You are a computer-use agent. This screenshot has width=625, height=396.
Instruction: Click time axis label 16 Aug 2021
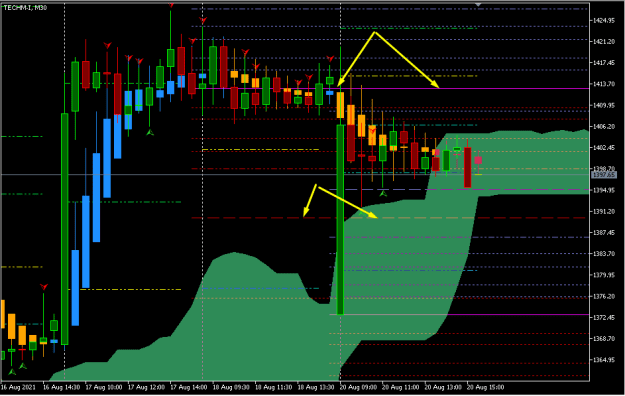click(x=18, y=387)
